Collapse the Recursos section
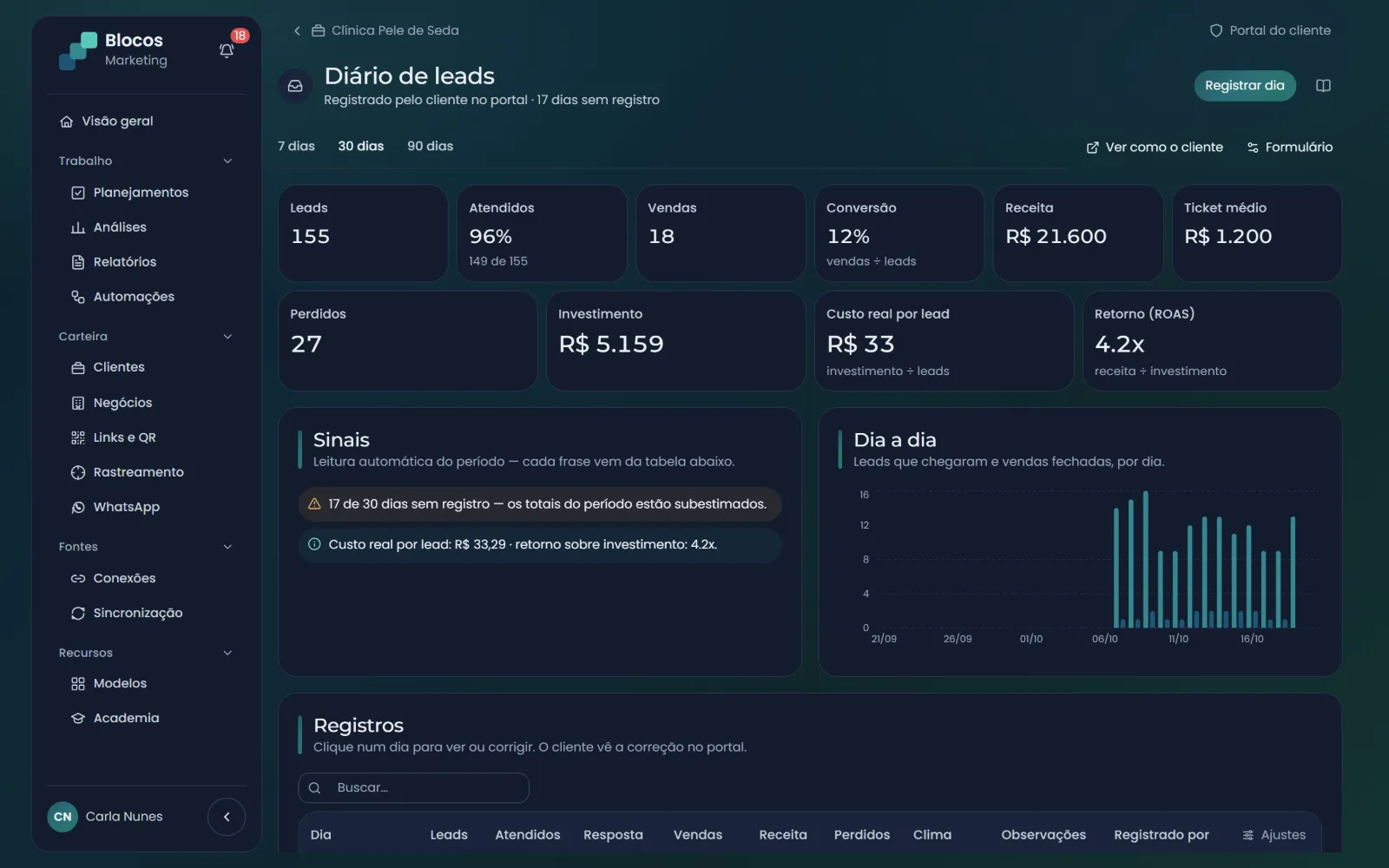The width and height of the screenshot is (1389, 868). point(227,653)
